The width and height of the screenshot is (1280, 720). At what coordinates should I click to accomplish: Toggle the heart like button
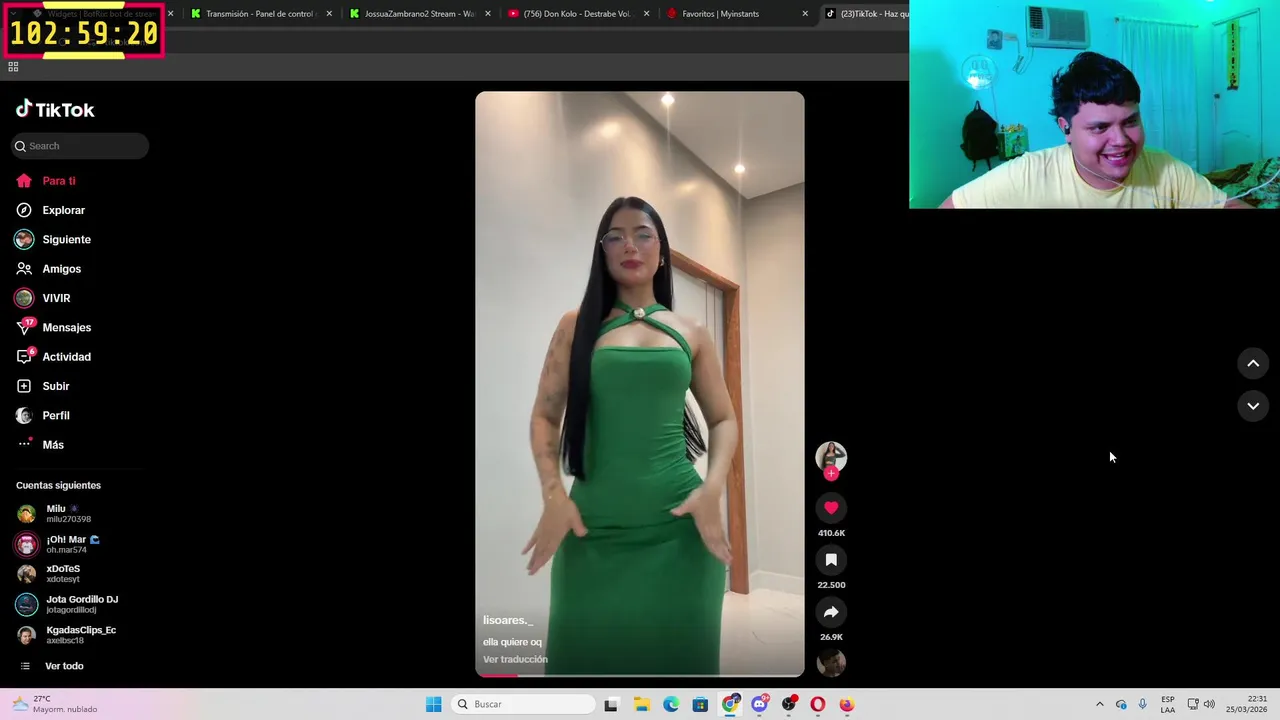pos(831,508)
